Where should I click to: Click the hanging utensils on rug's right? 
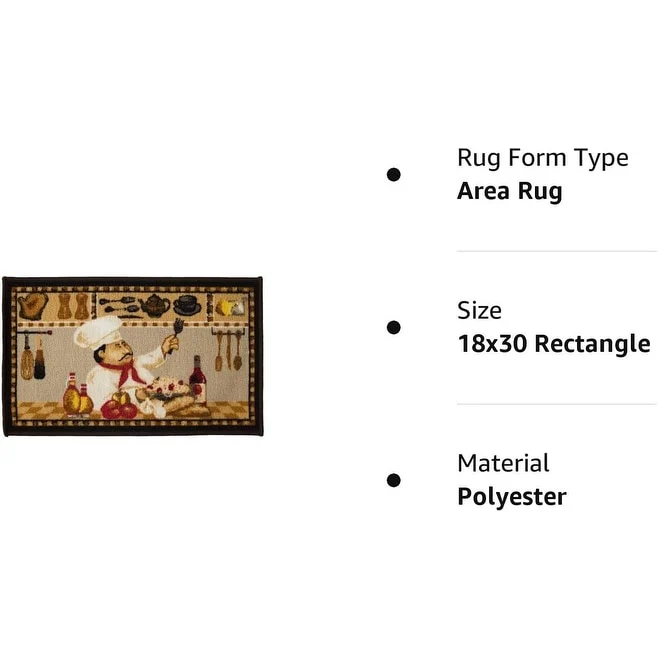pos(226,351)
